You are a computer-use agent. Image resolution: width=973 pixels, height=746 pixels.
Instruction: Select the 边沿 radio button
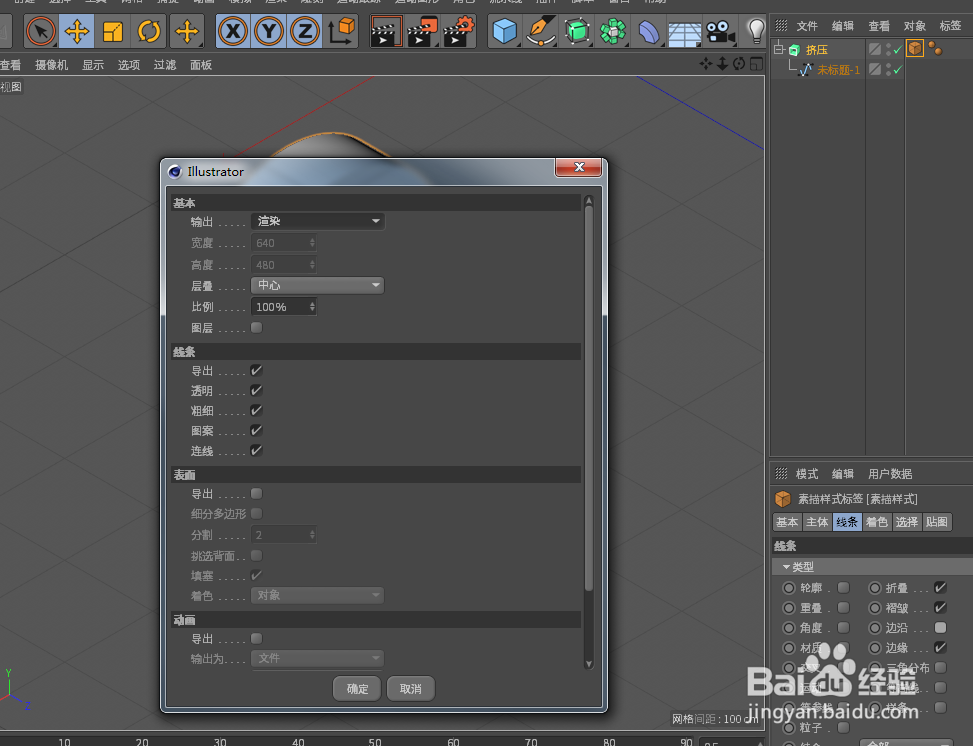pos(875,627)
